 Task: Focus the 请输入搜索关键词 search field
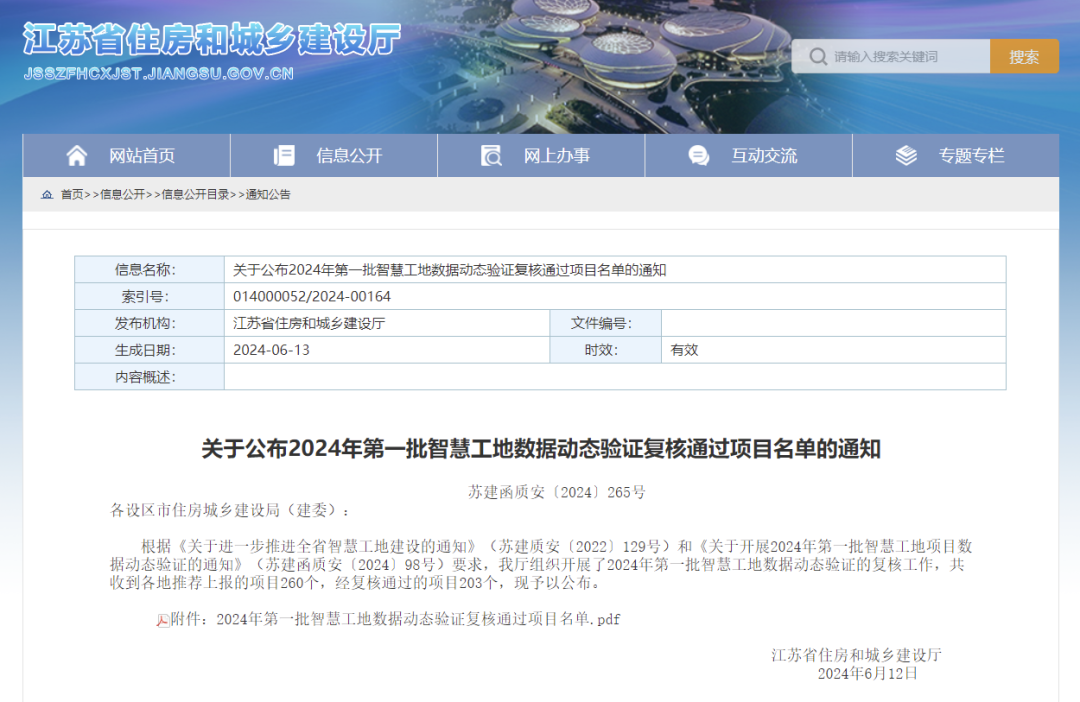point(891,56)
